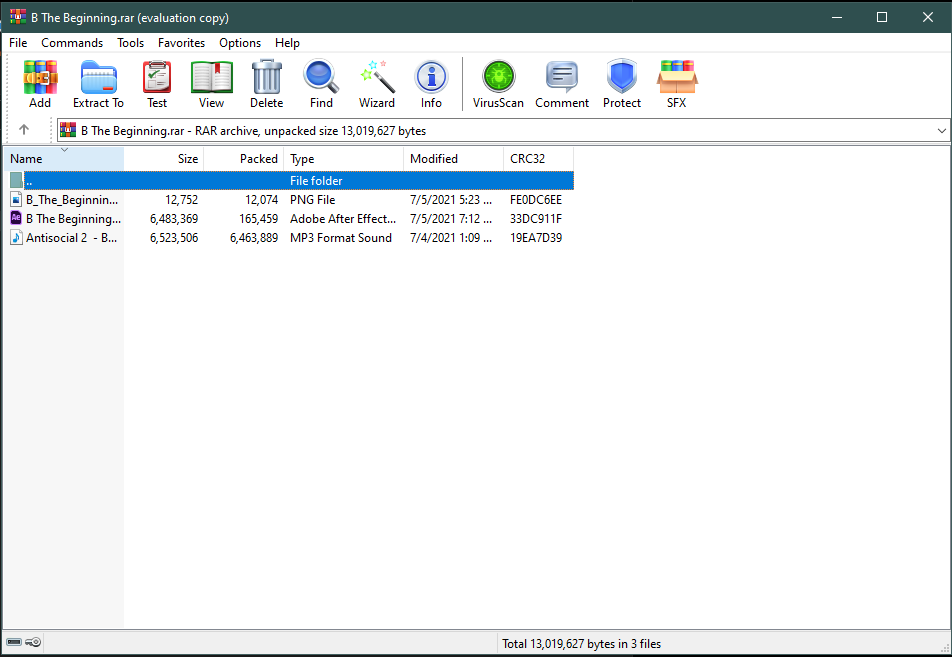Open the File menu
This screenshot has height=657, width=952.
[18, 43]
